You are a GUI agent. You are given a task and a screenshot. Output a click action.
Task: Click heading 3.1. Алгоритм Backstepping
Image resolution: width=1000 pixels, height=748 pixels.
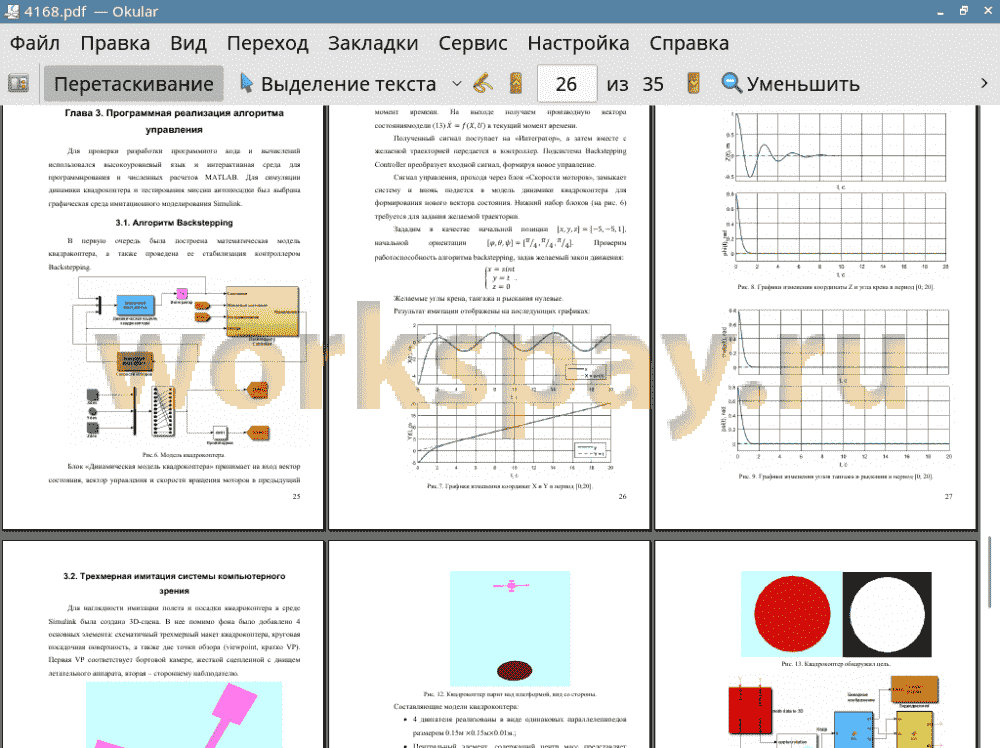(x=174, y=223)
